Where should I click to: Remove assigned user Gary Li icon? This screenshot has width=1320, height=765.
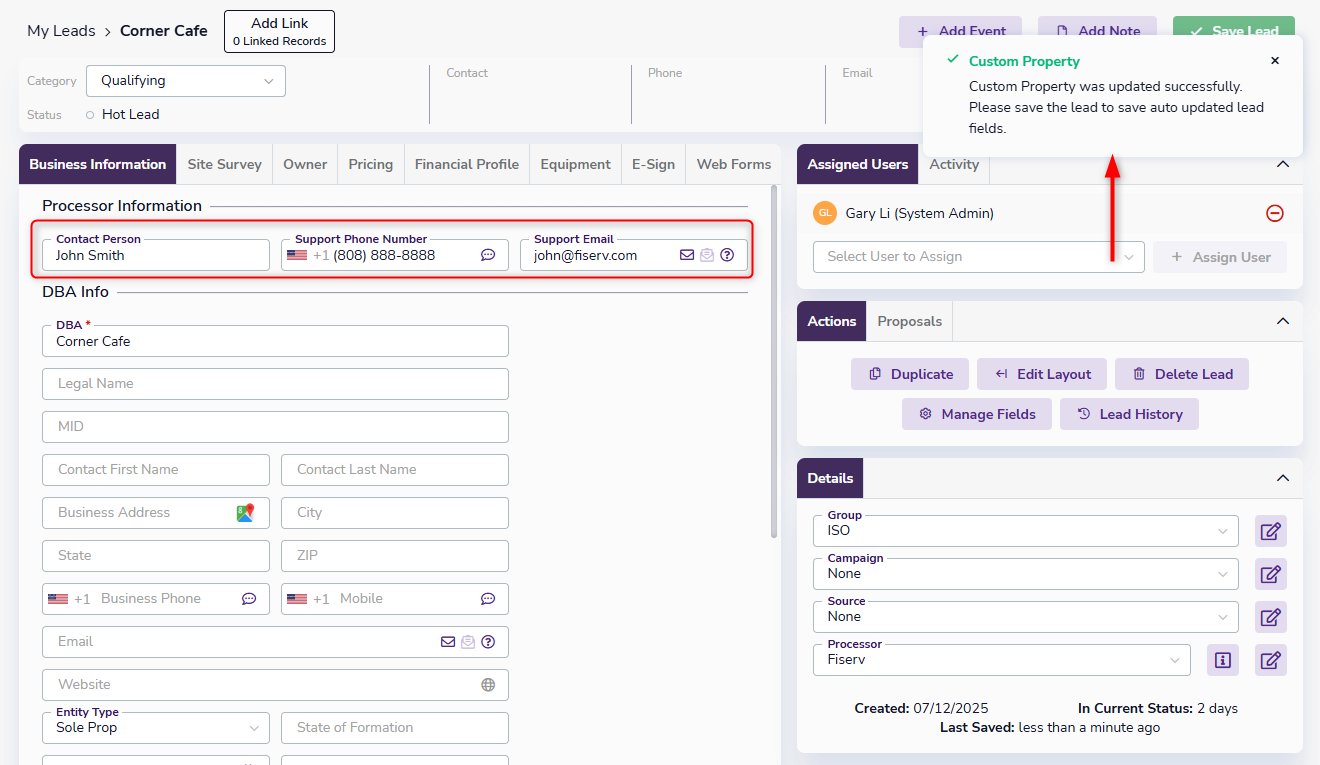click(1274, 213)
